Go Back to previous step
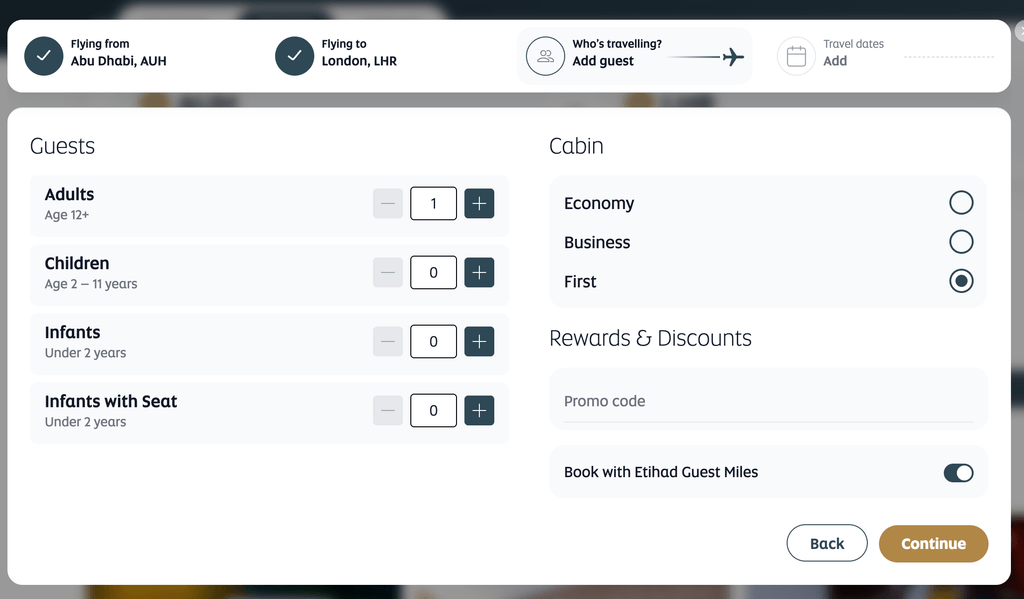The image size is (1024, 599). [x=827, y=543]
